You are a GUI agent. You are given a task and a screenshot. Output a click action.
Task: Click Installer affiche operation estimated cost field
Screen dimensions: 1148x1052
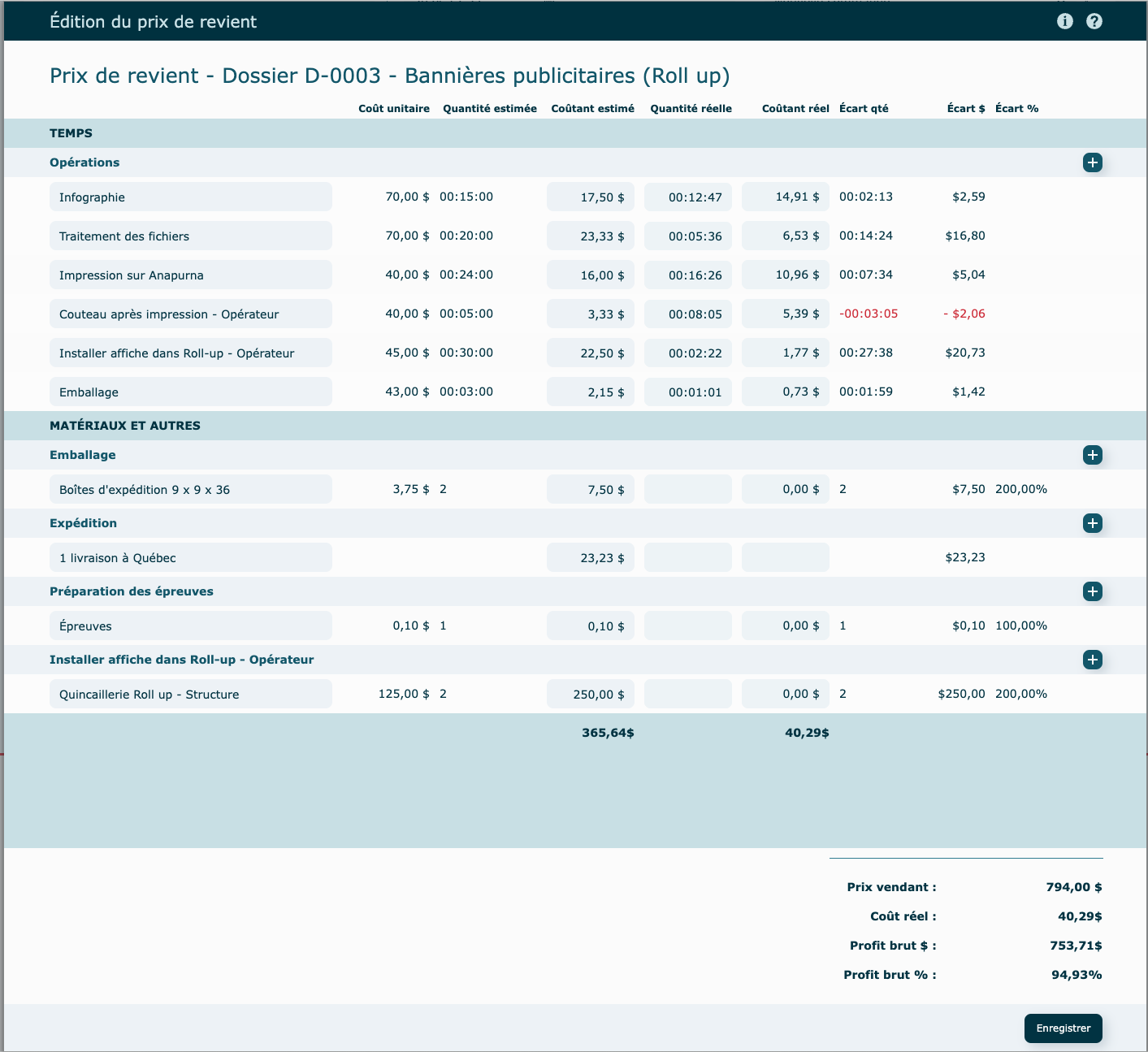coord(590,353)
